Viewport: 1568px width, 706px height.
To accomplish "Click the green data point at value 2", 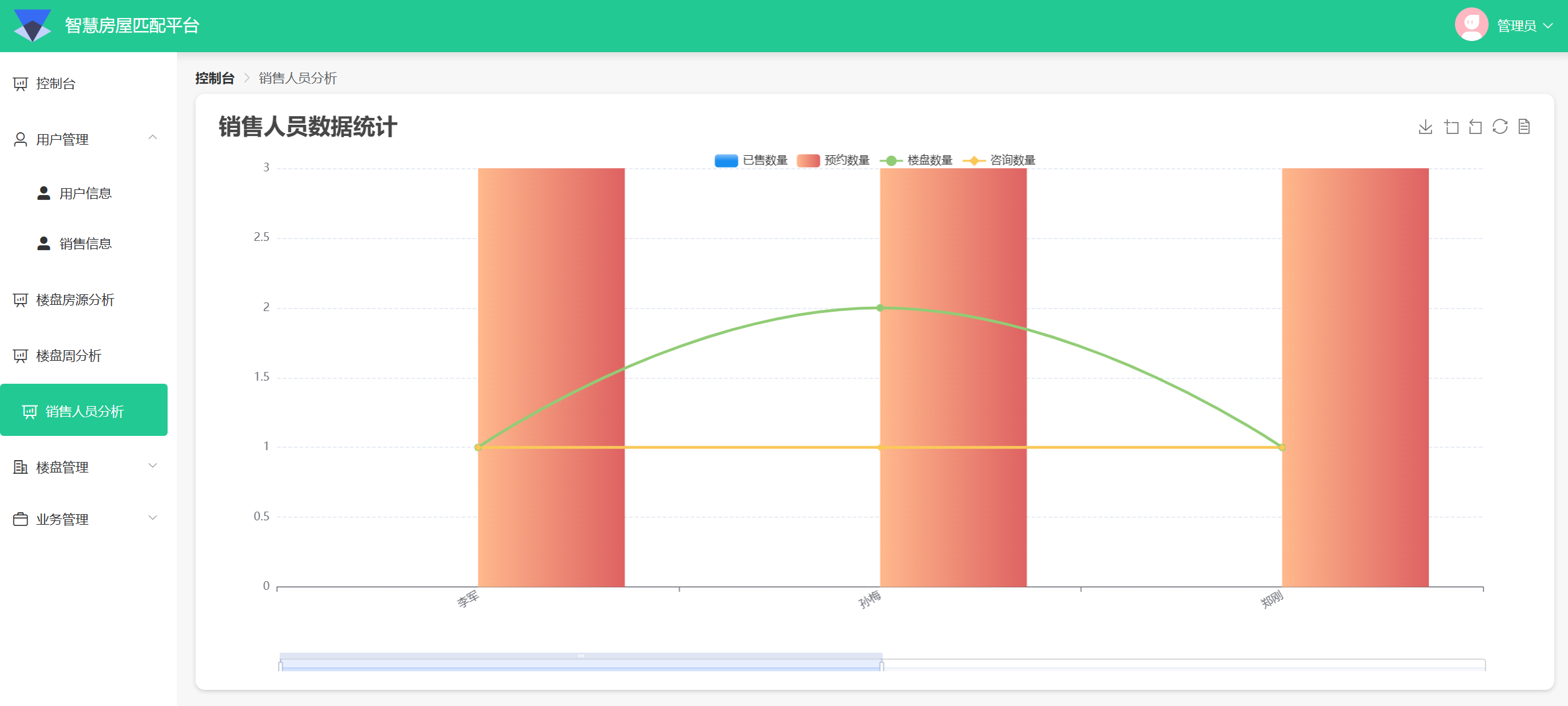I will point(880,307).
